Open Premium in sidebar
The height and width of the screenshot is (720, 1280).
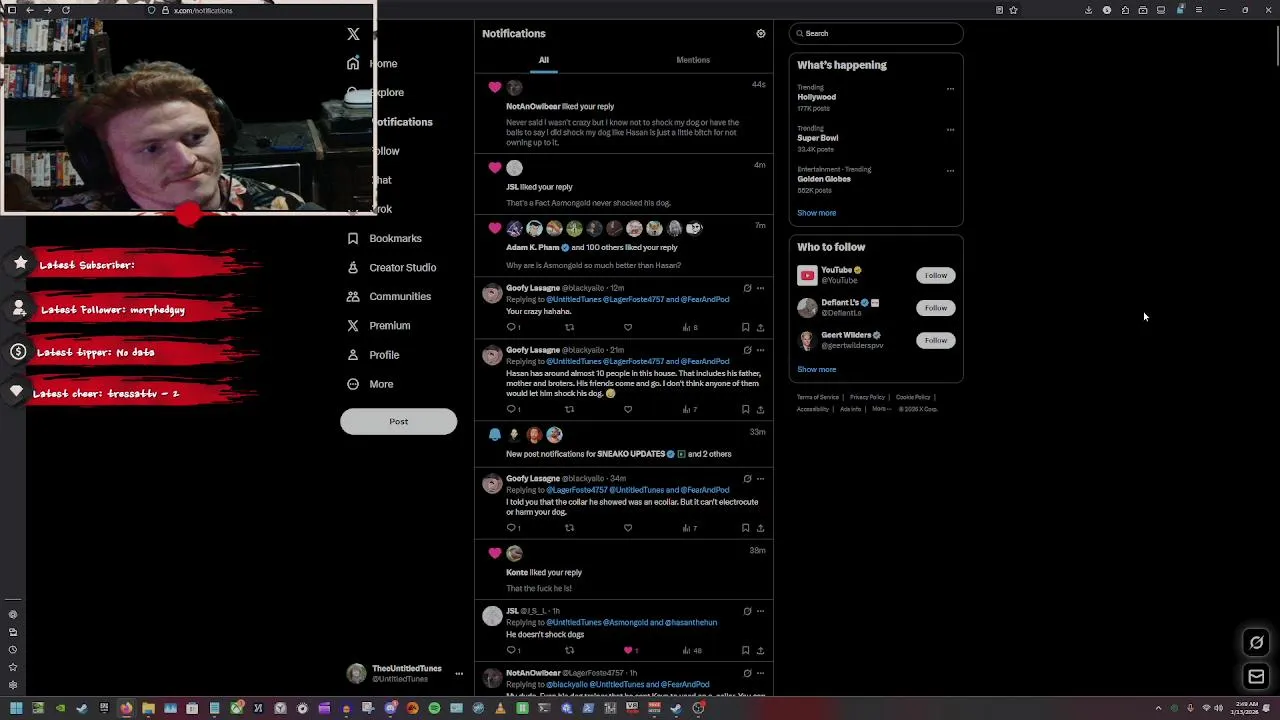pyautogui.click(x=378, y=325)
